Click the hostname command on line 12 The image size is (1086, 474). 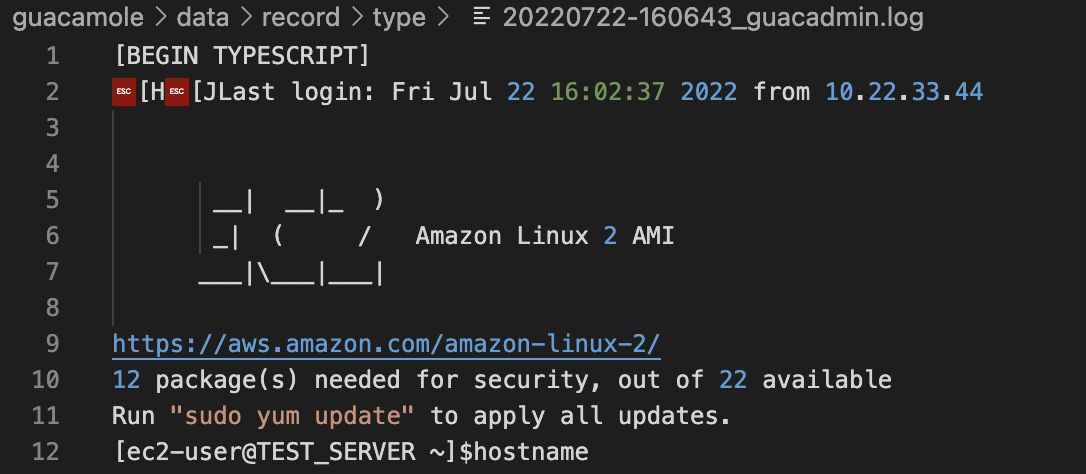coord(530,452)
